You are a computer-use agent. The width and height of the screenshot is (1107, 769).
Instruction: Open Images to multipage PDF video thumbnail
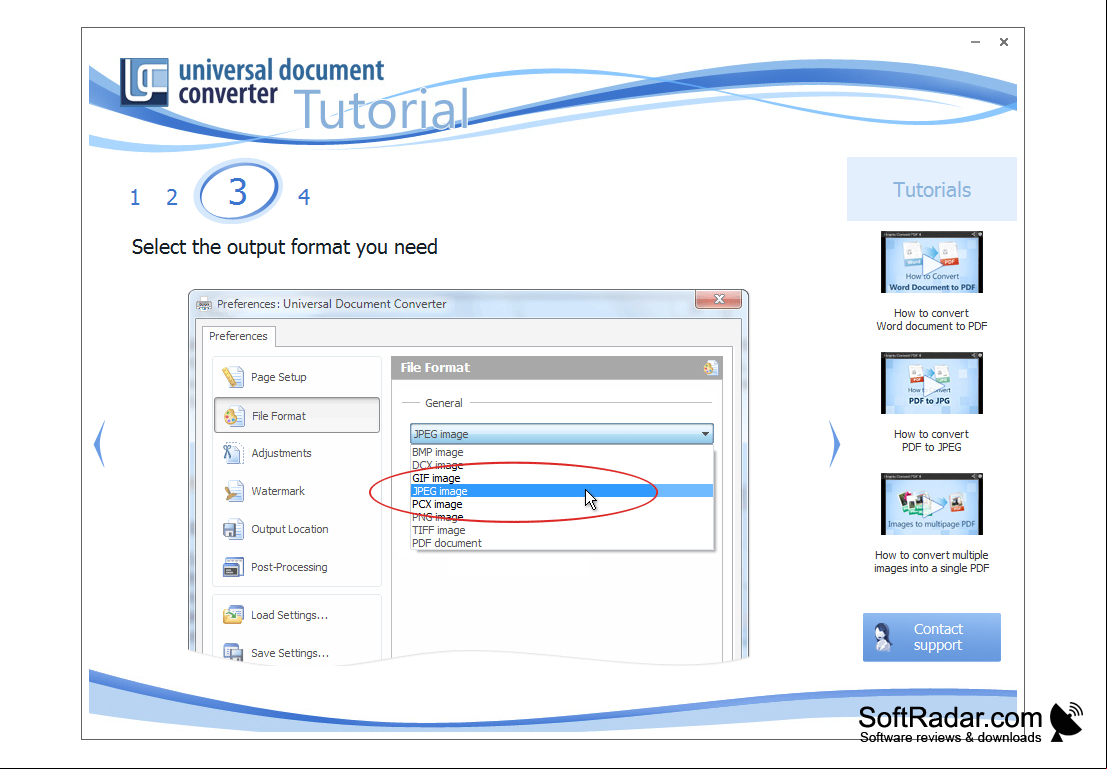coord(931,503)
